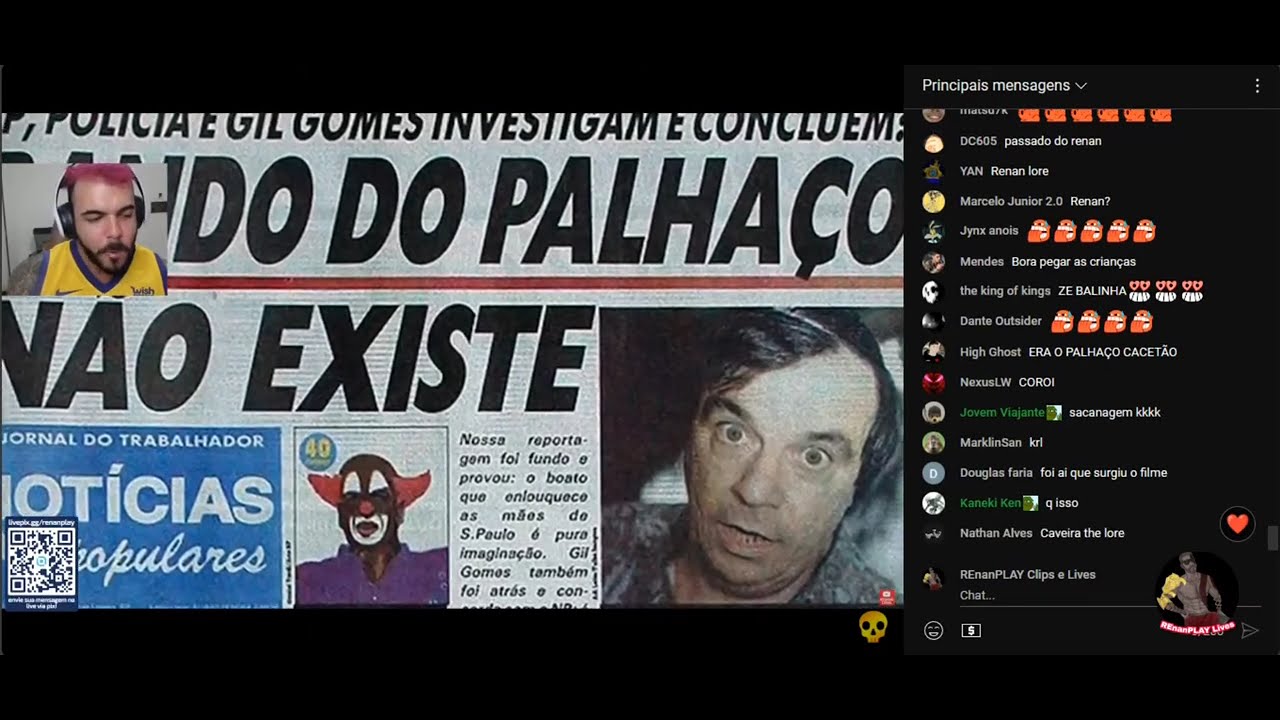Open Jovem Viajante's avatar

tap(933, 412)
